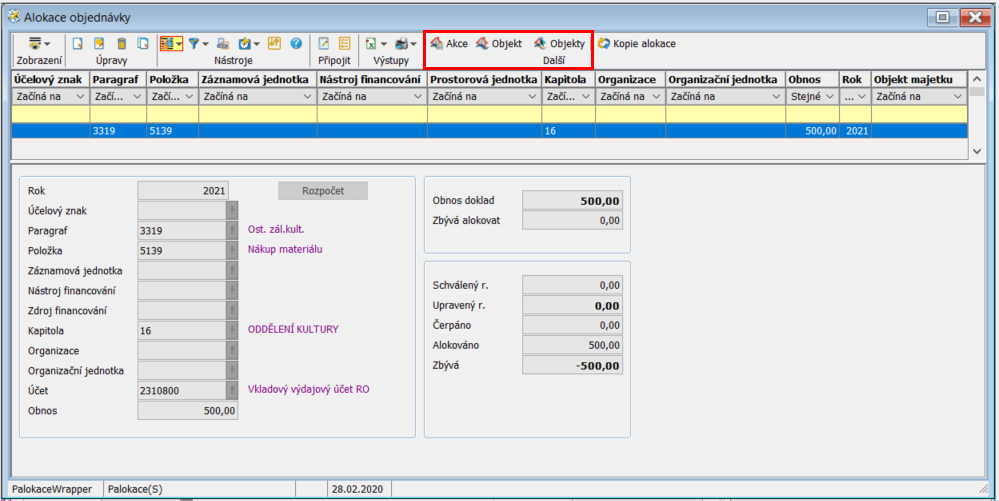Click the blue help question mark icon

(296, 44)
